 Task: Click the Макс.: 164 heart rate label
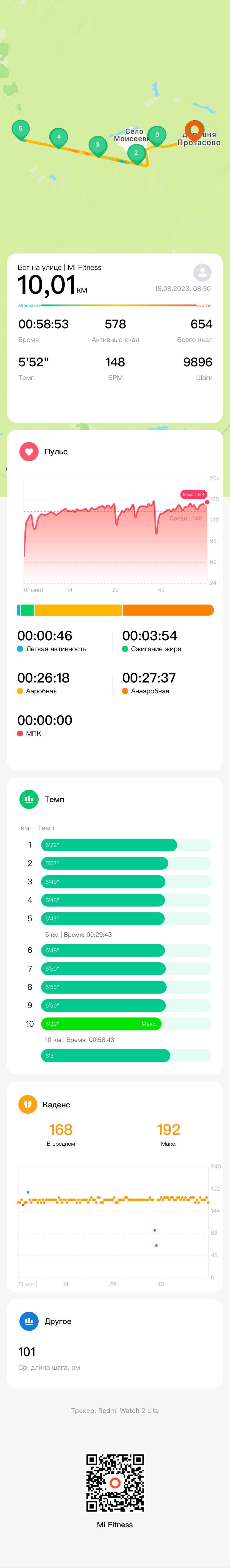193,494
